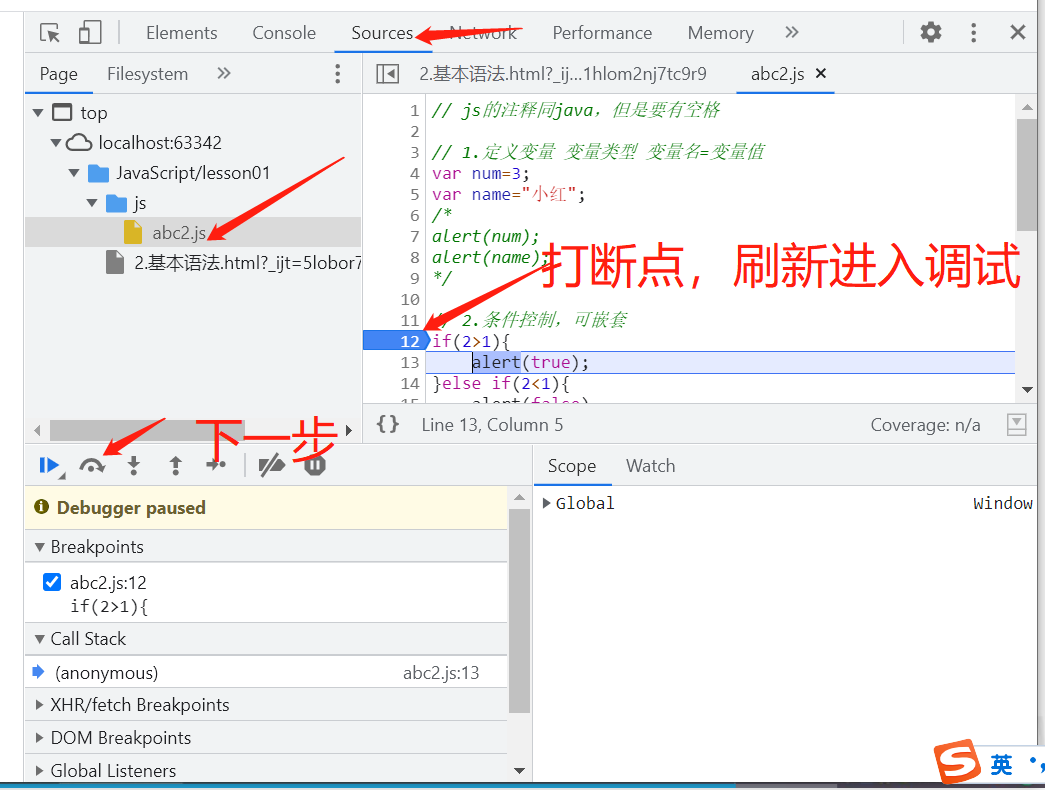Open the DevTools three-dot customize menu
Image resolution: width=1045 pixels, height=790 pixels.
click(974, 33)
